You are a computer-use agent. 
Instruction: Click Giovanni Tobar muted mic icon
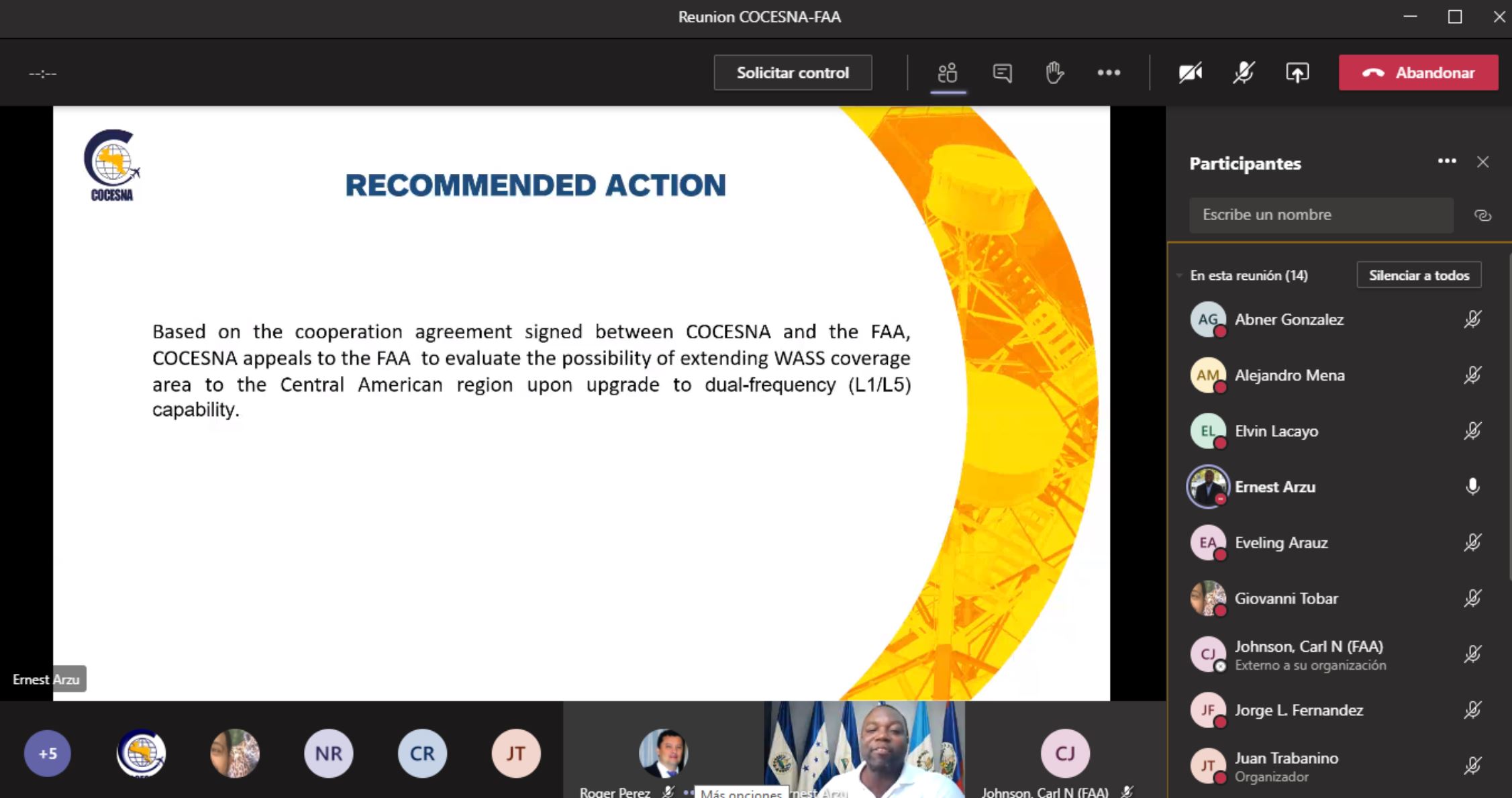click(x=1472, y=598)
